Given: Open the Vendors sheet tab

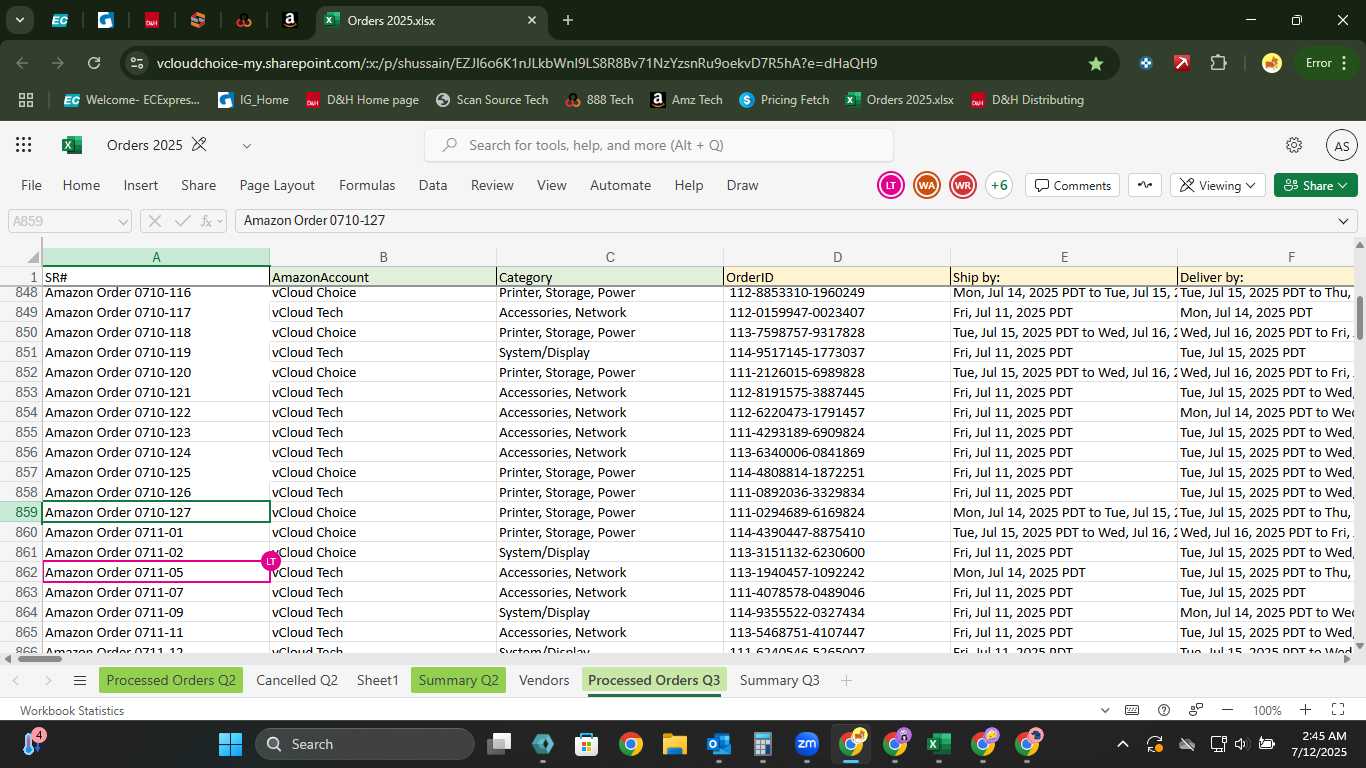Looking at the screenshot, I should [544, 681].
